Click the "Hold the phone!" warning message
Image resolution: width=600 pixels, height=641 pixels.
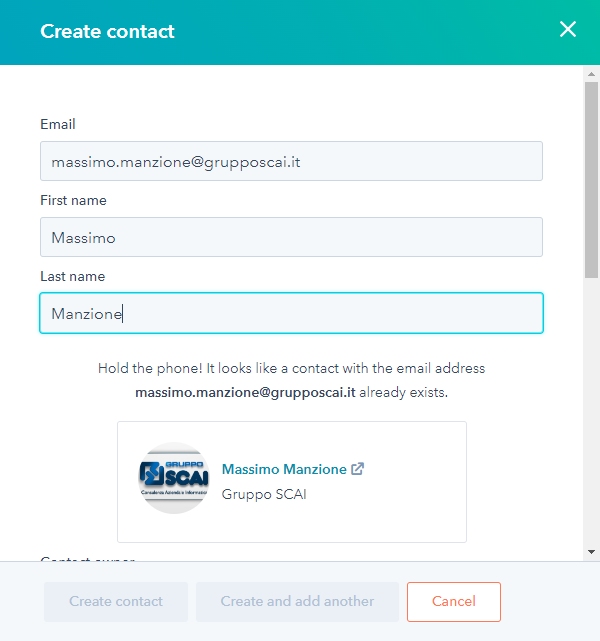291,368
